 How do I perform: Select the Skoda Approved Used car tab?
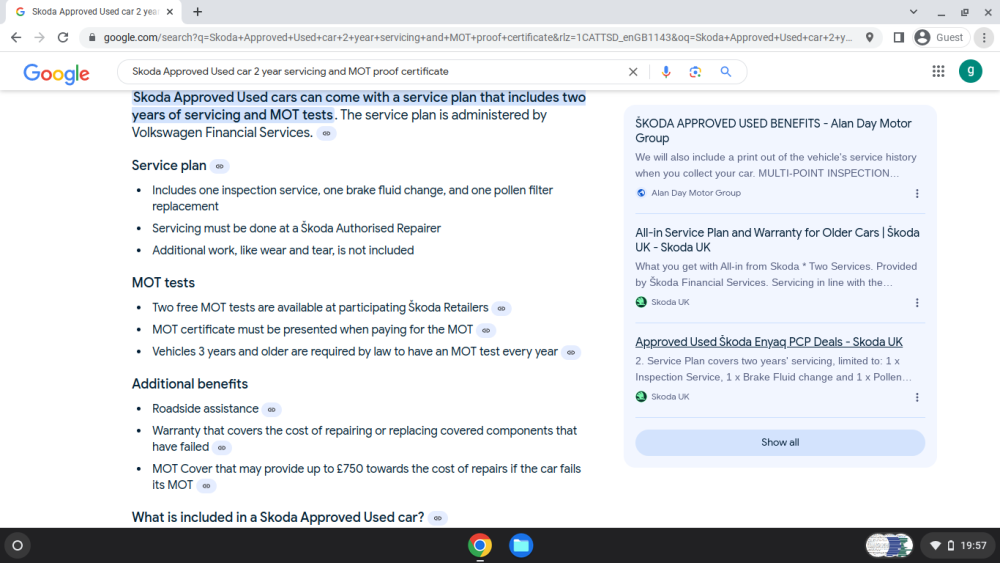(94, 11)
